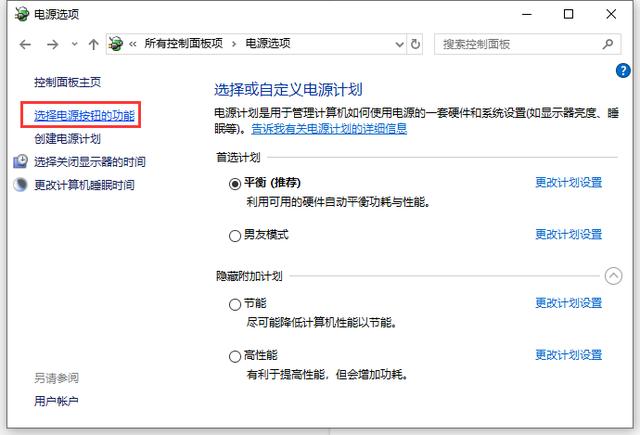Refresh the control panel page
This screenshot has height=435, width=640.
click(x=415, y=44)
